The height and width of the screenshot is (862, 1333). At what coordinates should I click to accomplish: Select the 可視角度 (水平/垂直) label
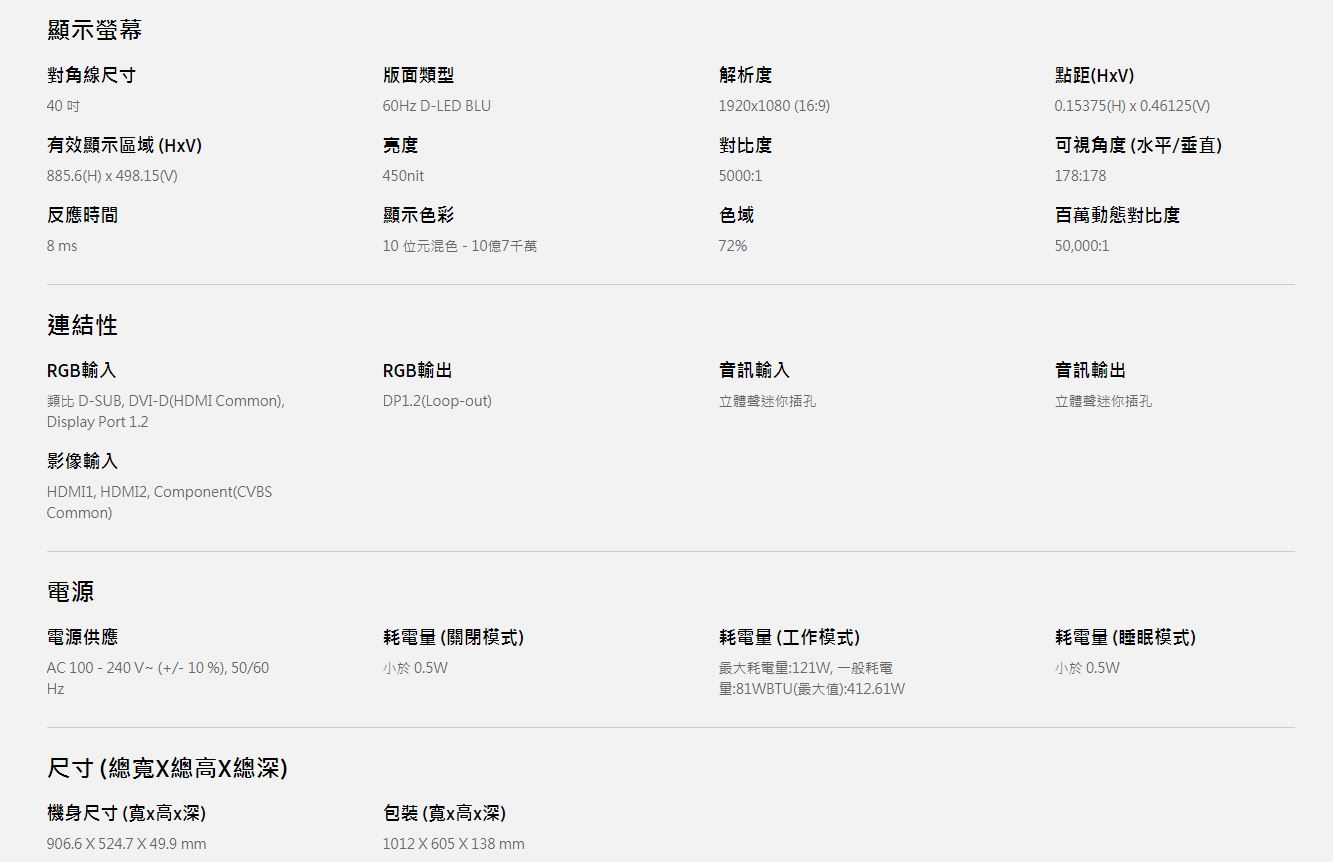tap(1138, 145)
